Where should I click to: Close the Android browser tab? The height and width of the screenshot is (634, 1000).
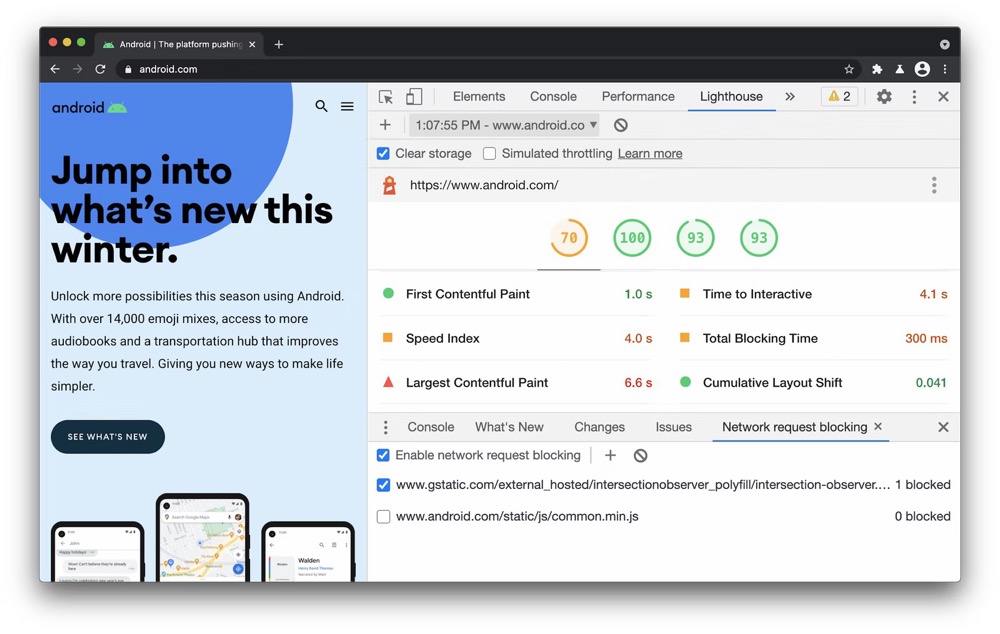pos(252,44)
